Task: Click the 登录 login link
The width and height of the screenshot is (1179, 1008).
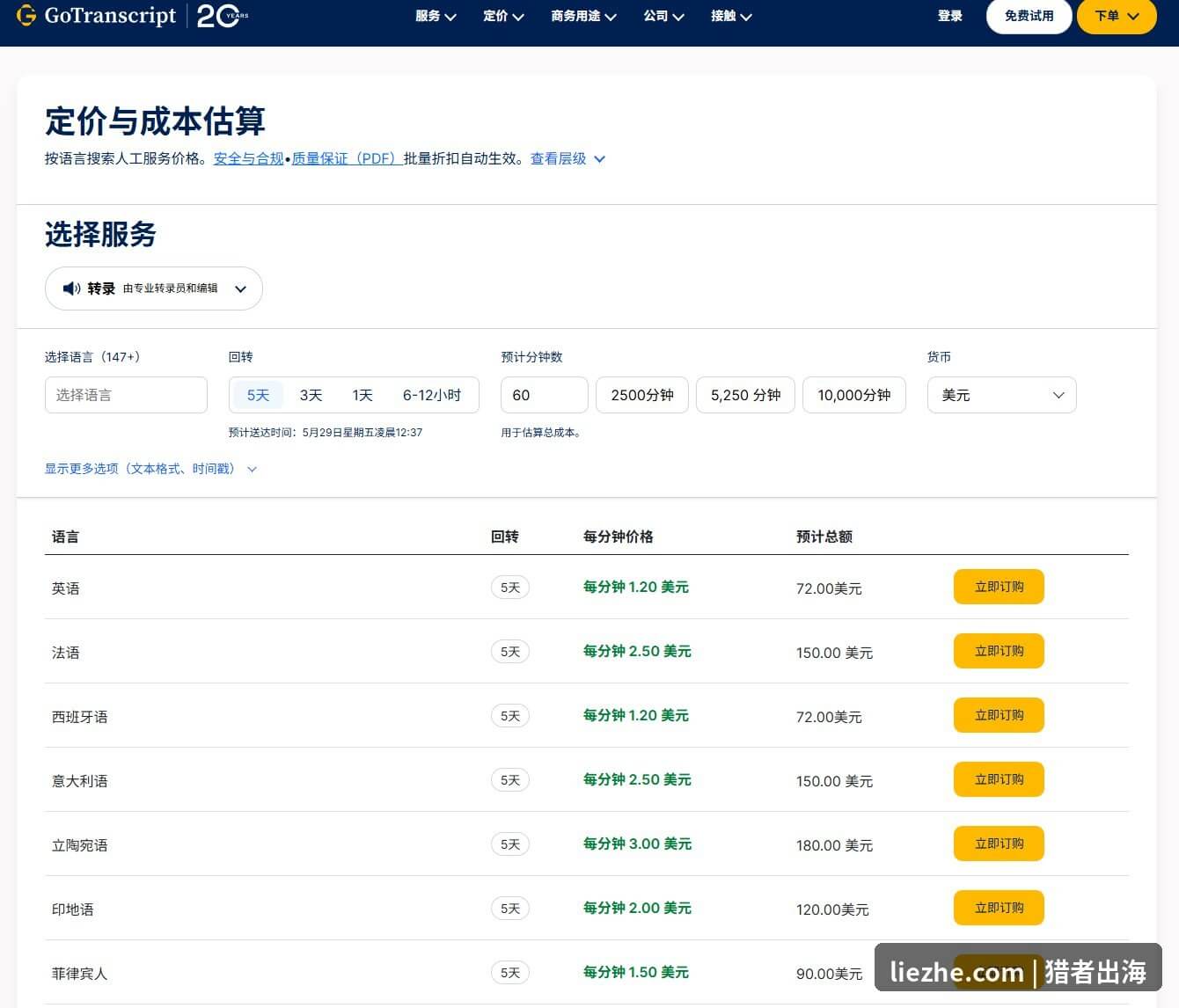Action: click(950, 16)
